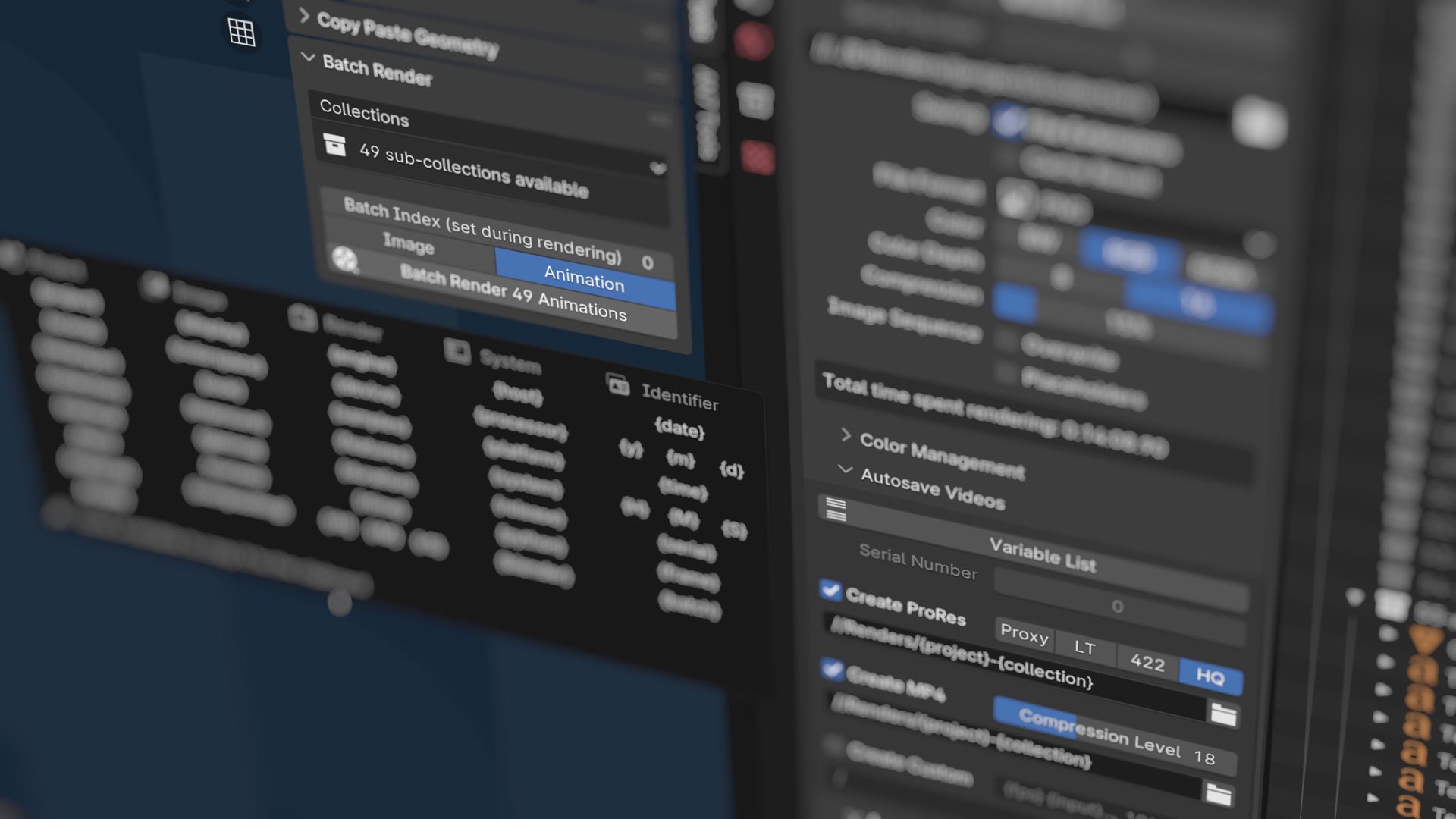The image size is (1456, 819).
Task: Click the System column icon
Action: click(x=457, y=351)
